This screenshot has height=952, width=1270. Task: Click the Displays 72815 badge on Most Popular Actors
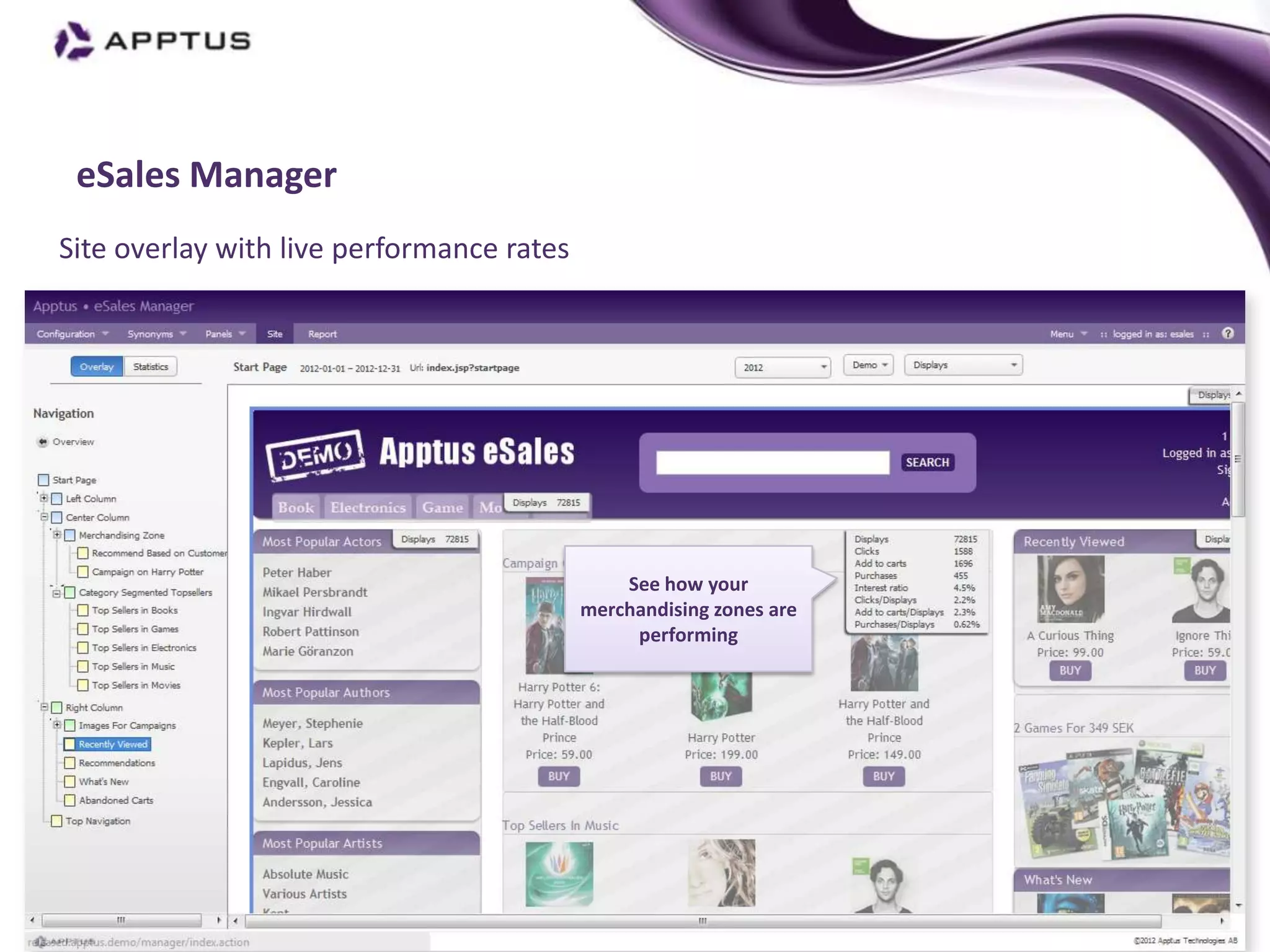[x=435, y=539]
